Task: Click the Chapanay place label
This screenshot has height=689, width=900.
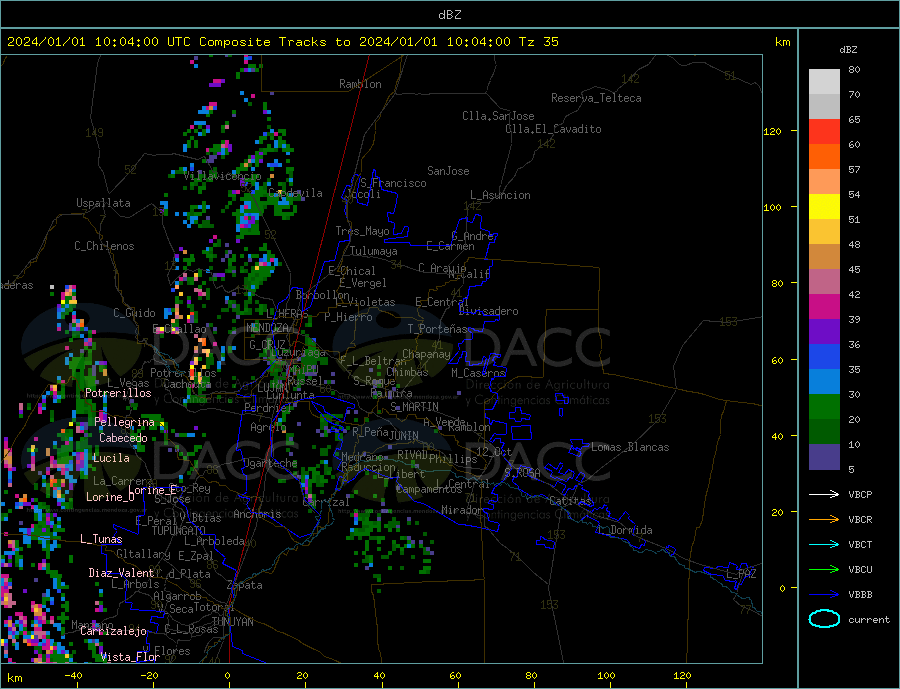Action: 426,354
